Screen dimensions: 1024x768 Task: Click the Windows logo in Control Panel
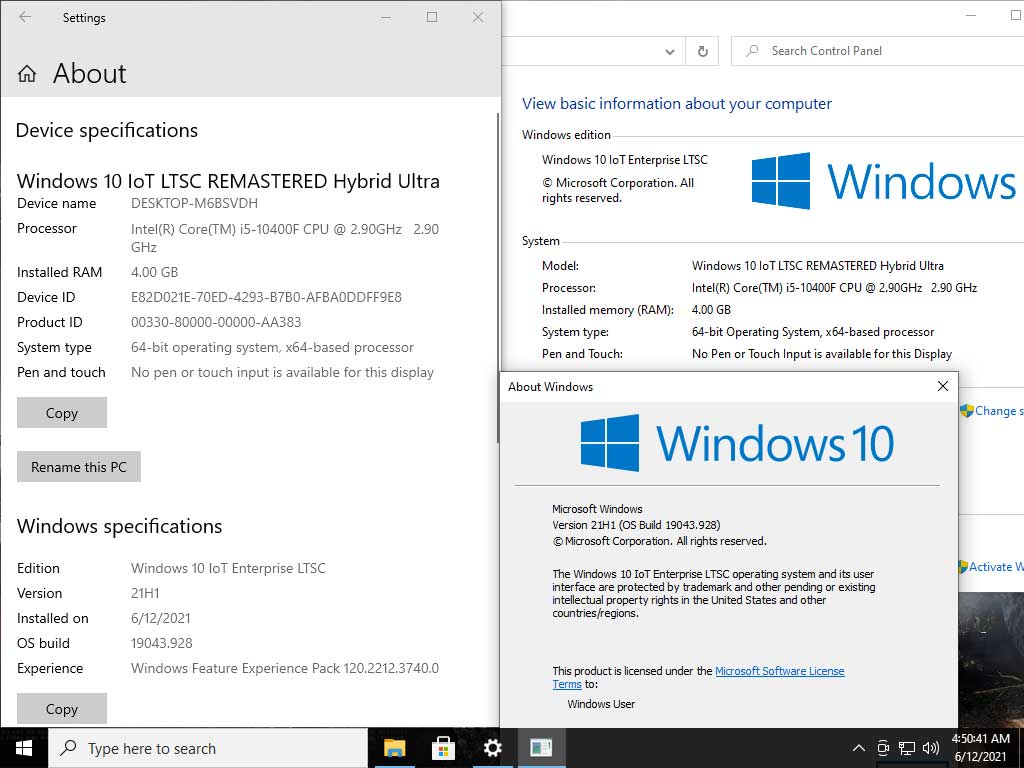click(884, 181)
